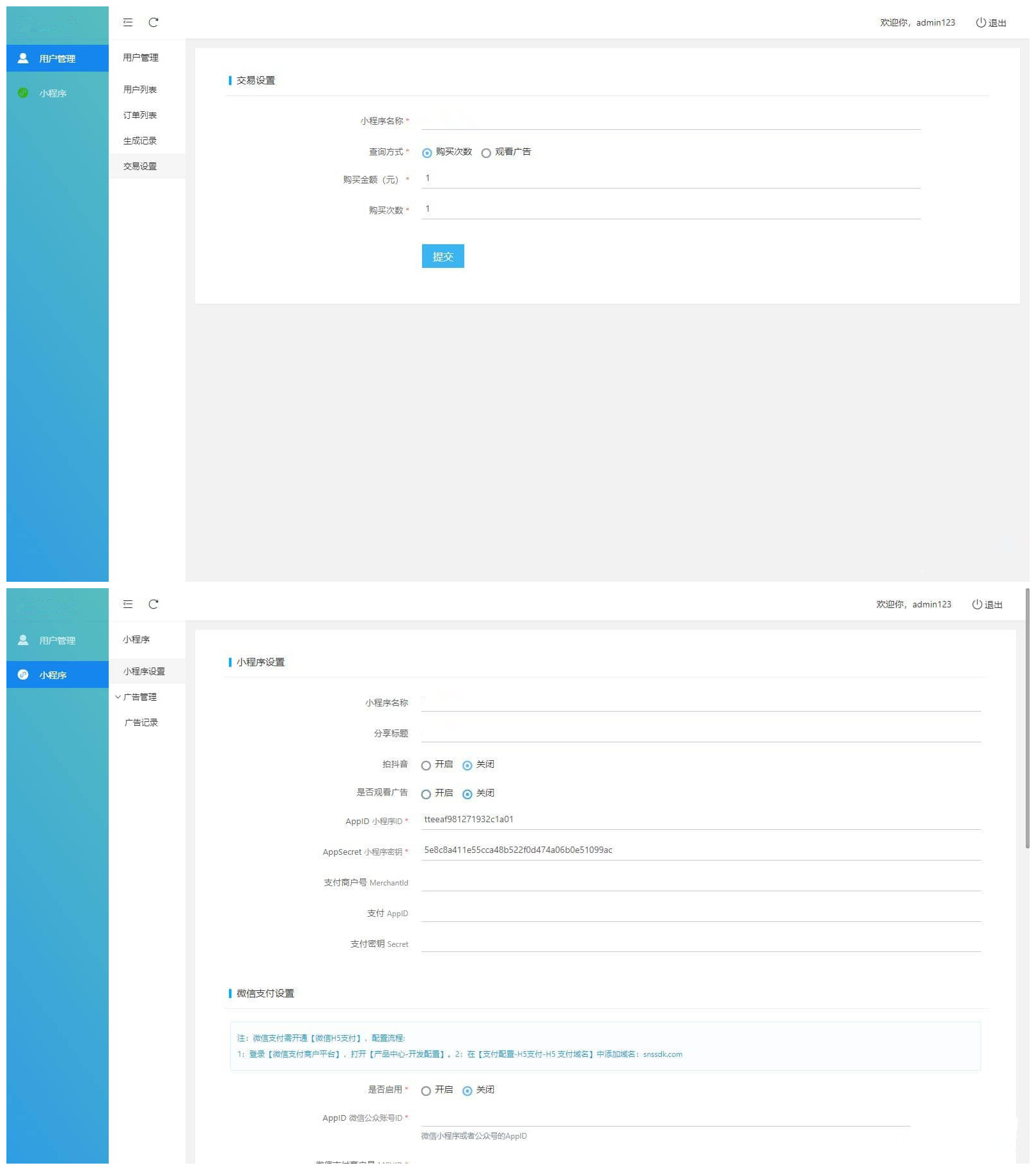
Task: Collapse the 广告管理 submenu chevron
Action: (x=118, y=697)
